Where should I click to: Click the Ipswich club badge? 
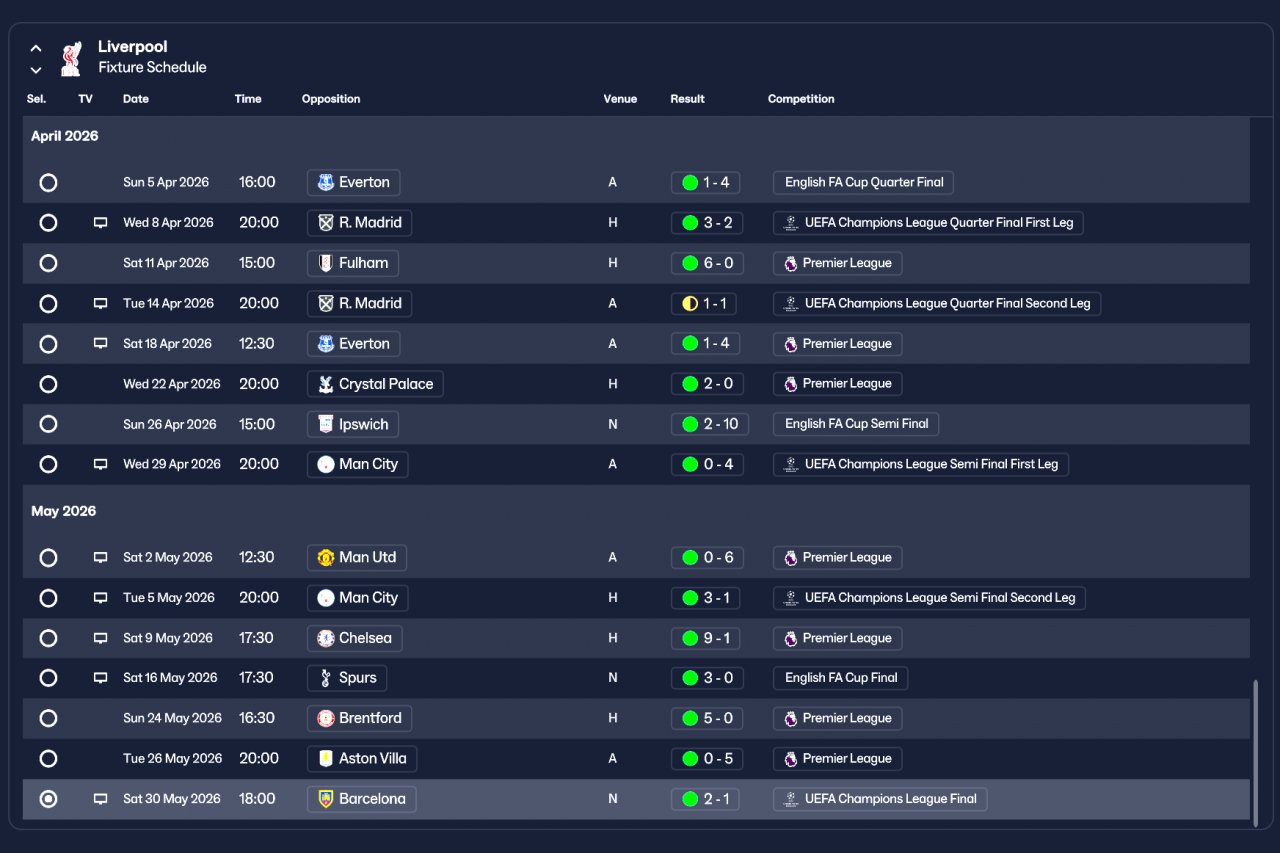pyautogui.click(x=325, y=424)
